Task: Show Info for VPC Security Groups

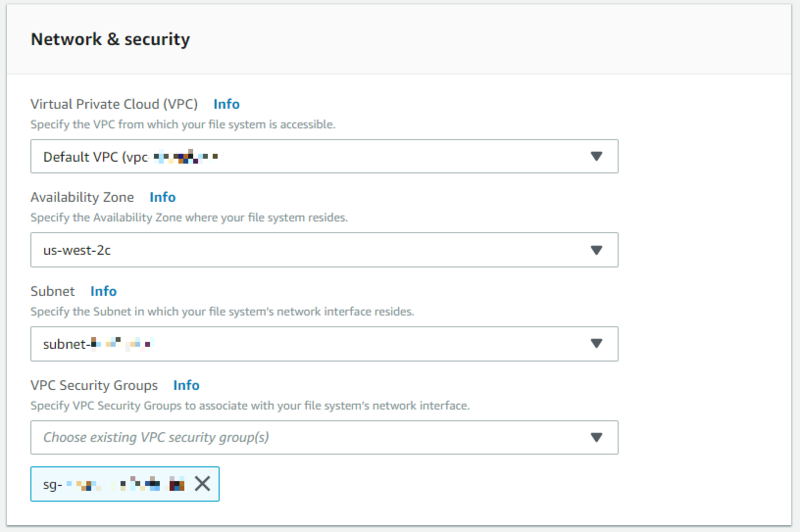Action: [186, 385]
